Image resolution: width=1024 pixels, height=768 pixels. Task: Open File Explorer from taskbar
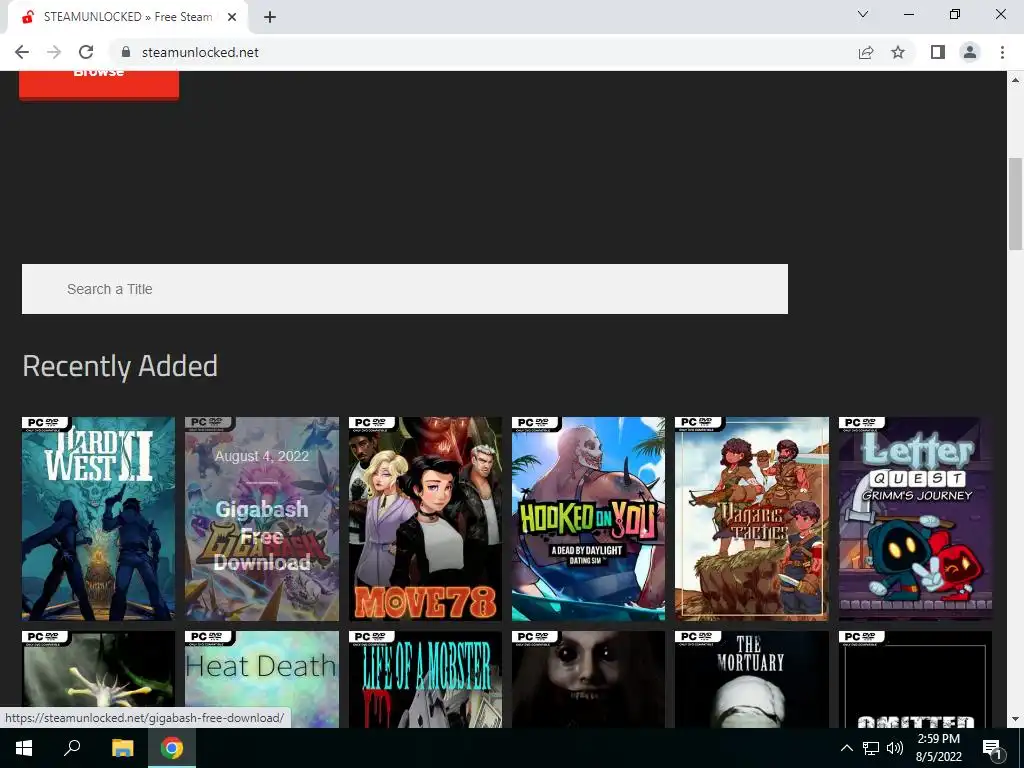coord(122,748)
